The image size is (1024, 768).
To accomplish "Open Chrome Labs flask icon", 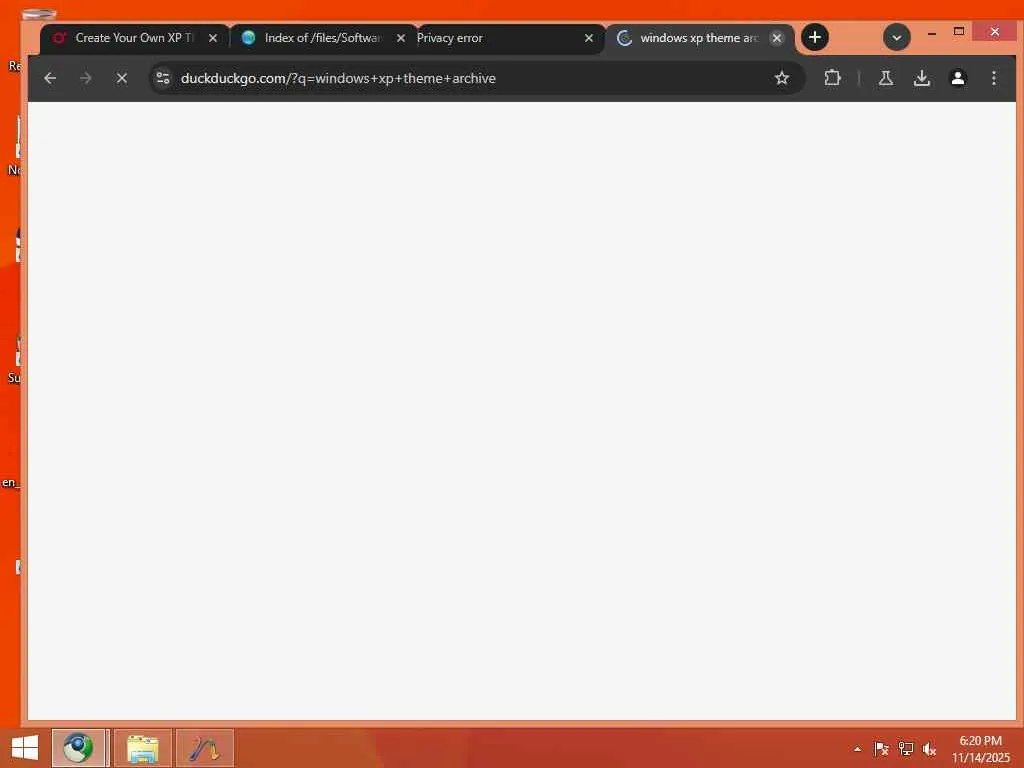I will click(886, 78).
